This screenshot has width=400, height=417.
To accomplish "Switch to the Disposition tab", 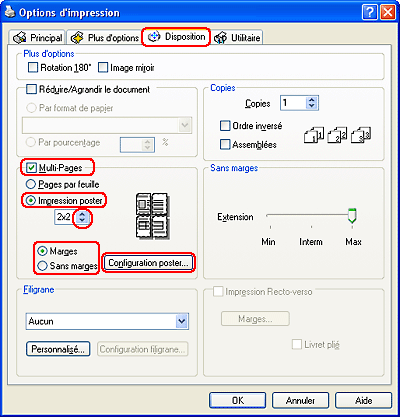I will tap(176, 37).
